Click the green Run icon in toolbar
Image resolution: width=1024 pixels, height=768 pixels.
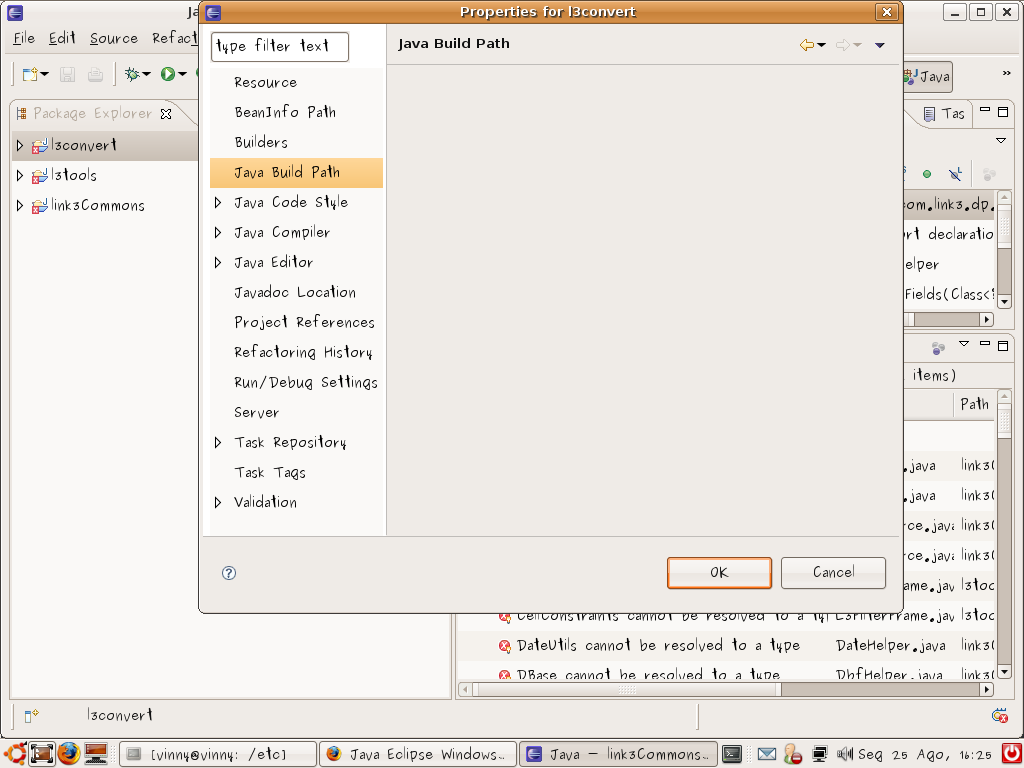click(x=168, y=74)
